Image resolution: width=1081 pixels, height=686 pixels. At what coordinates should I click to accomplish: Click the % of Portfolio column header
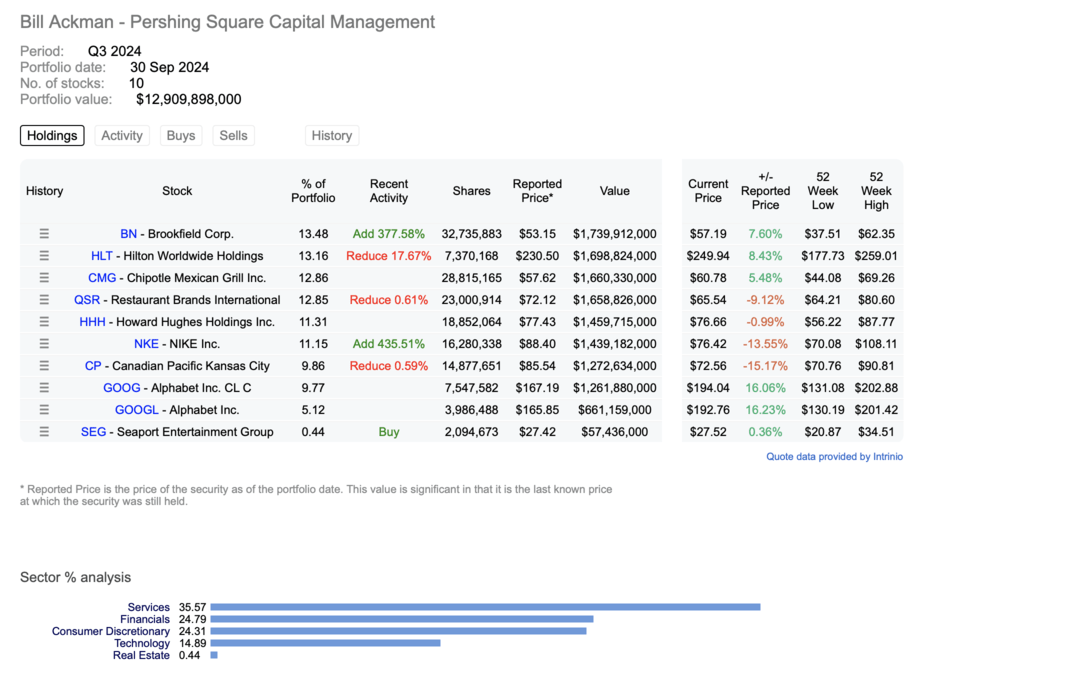click(x=313, y=191)
